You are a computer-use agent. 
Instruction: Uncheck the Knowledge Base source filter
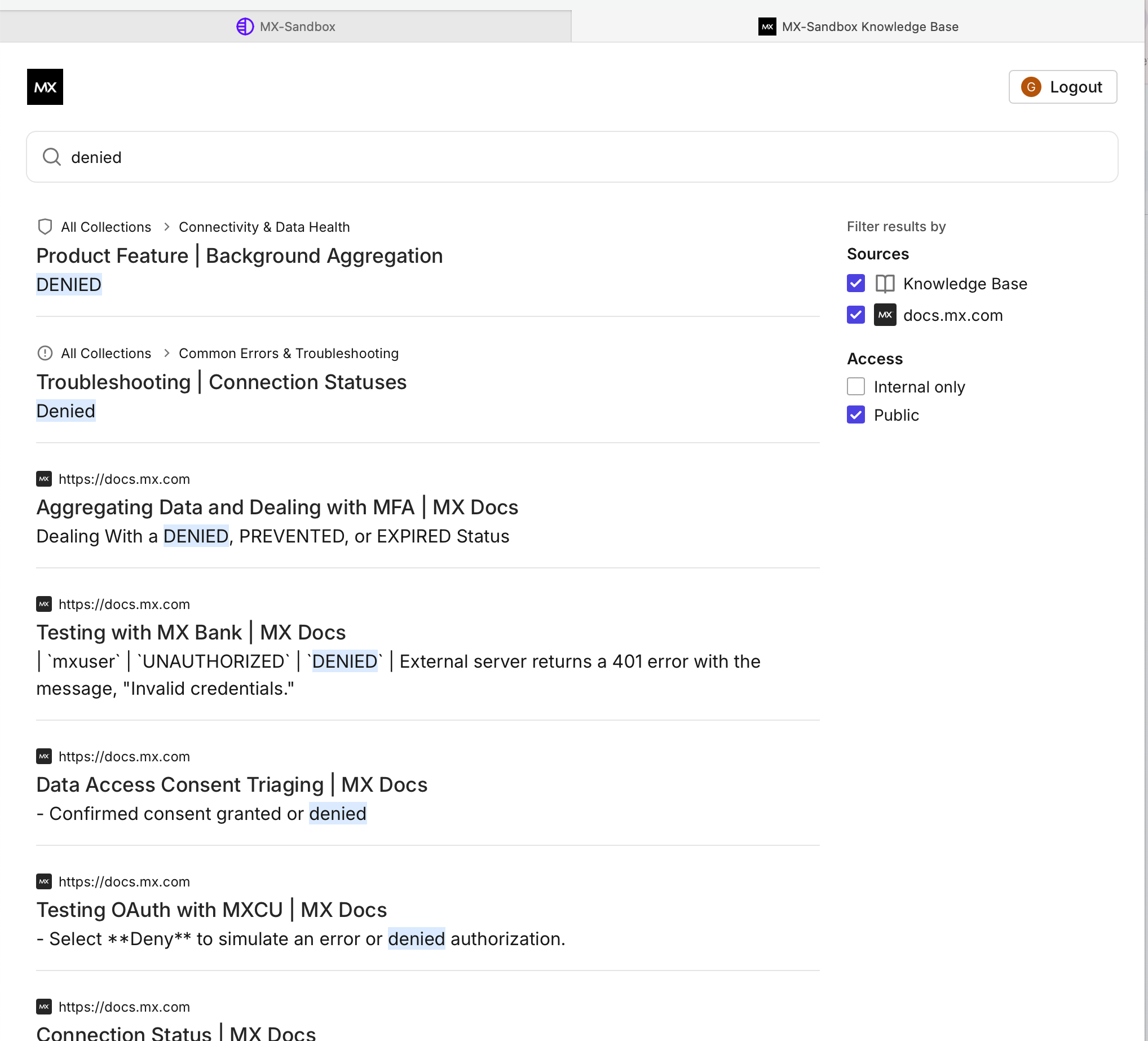[x=856, y=283]
